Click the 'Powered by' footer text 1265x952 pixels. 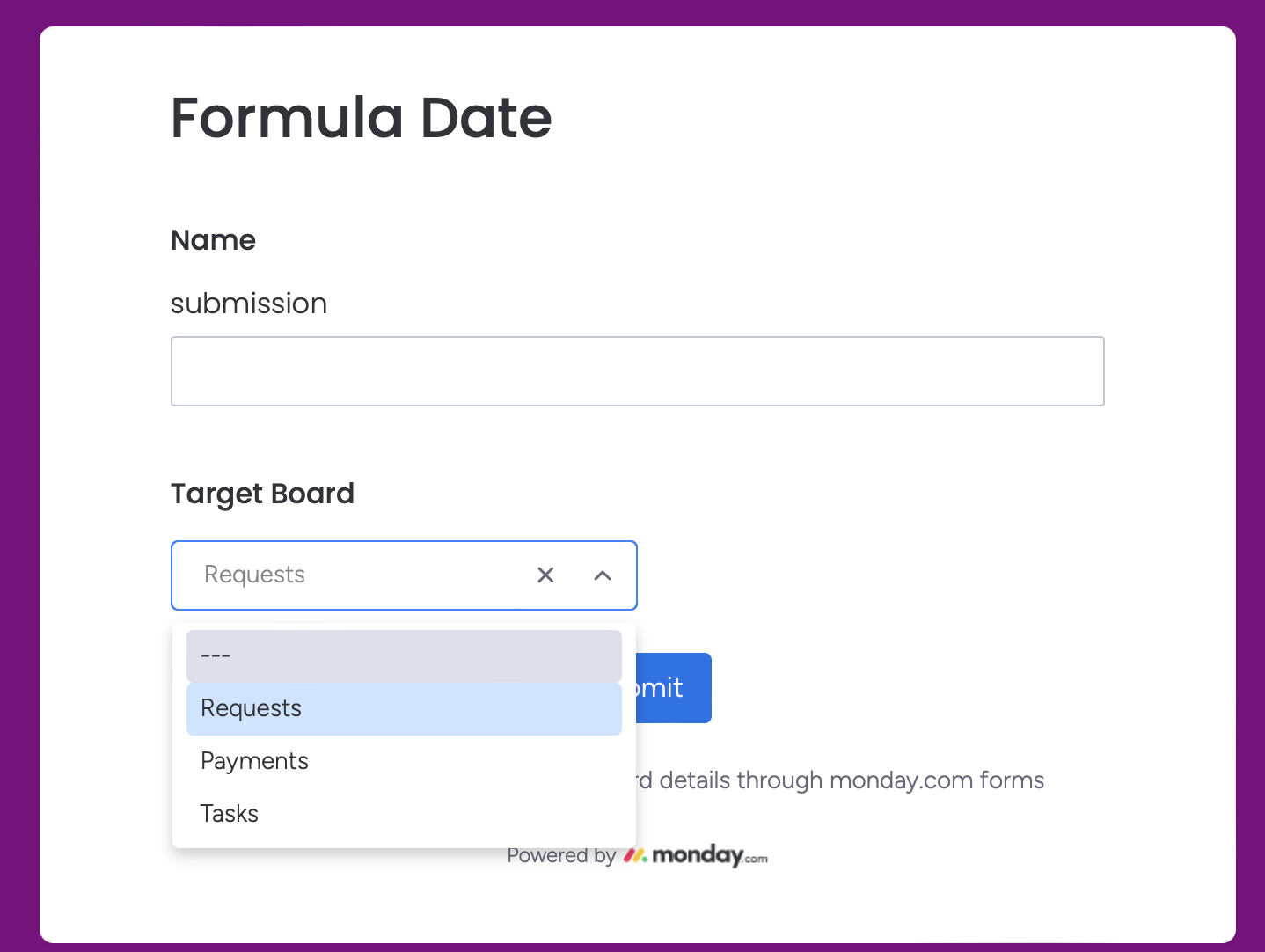[x=561, y=856]
